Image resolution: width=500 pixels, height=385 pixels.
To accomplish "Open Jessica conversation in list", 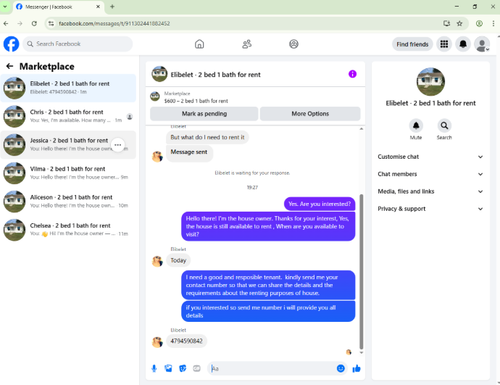I will coord(68,145).
